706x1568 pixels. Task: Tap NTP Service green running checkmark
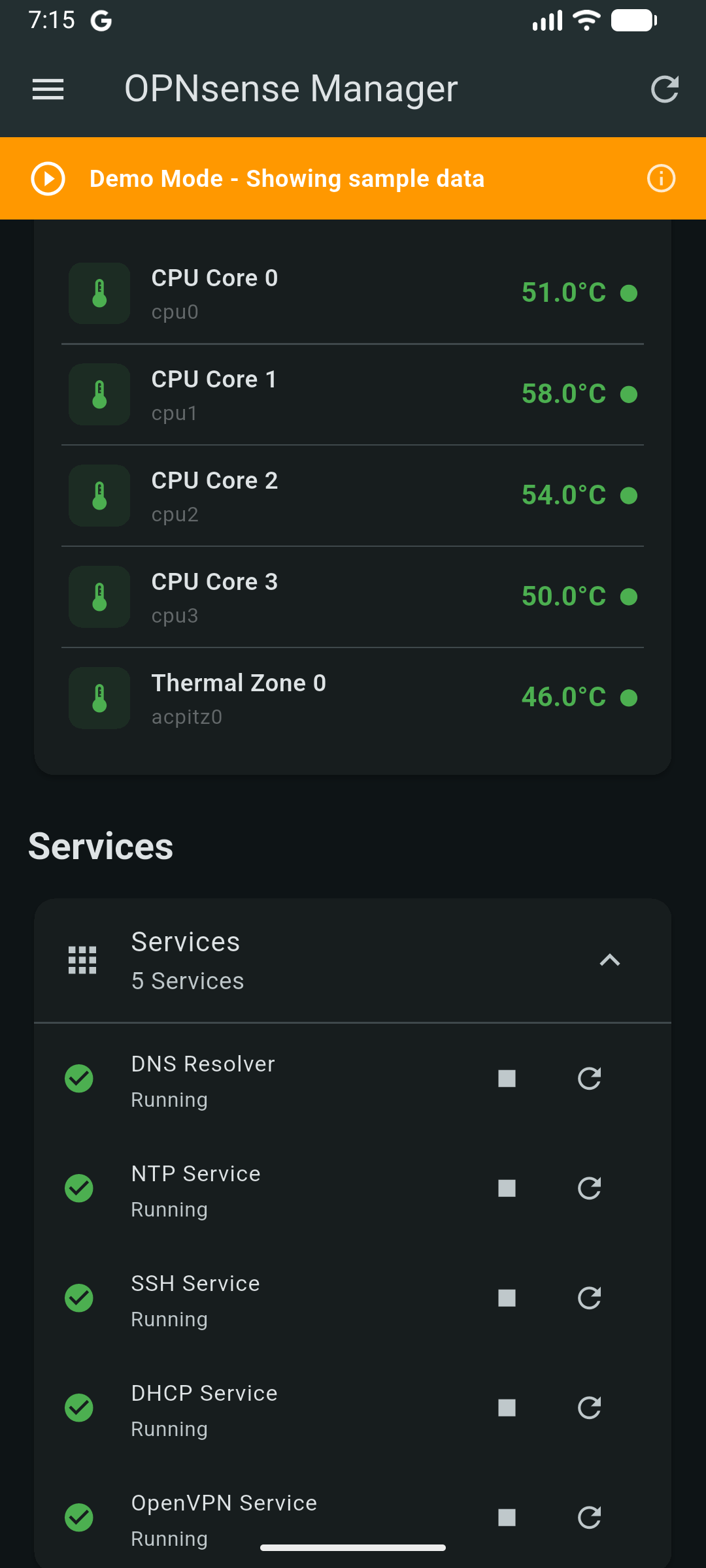tap(79, 1188)
